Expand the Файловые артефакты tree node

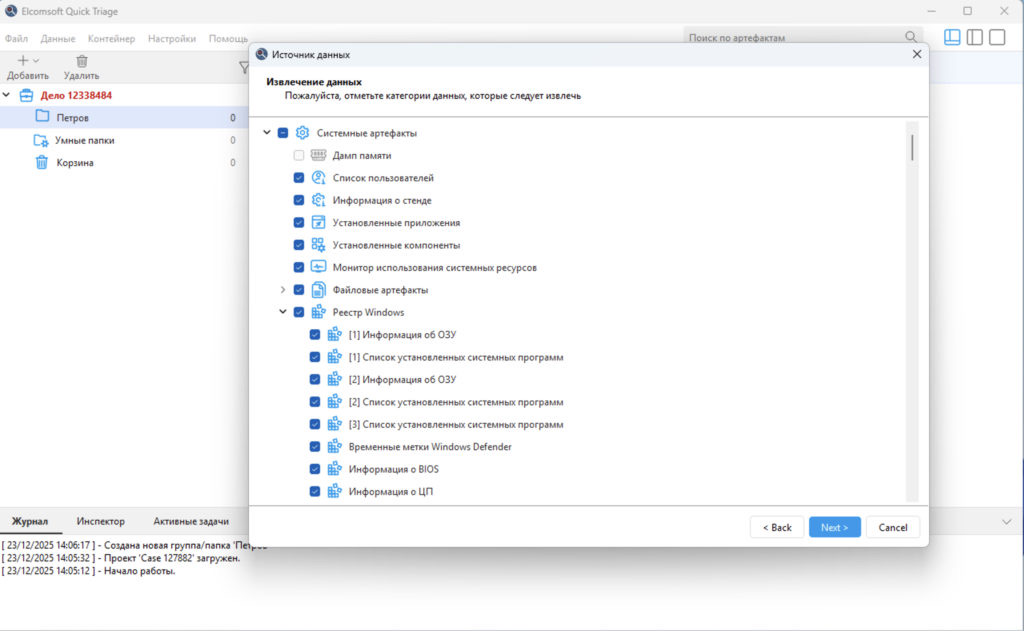[283, 289]
